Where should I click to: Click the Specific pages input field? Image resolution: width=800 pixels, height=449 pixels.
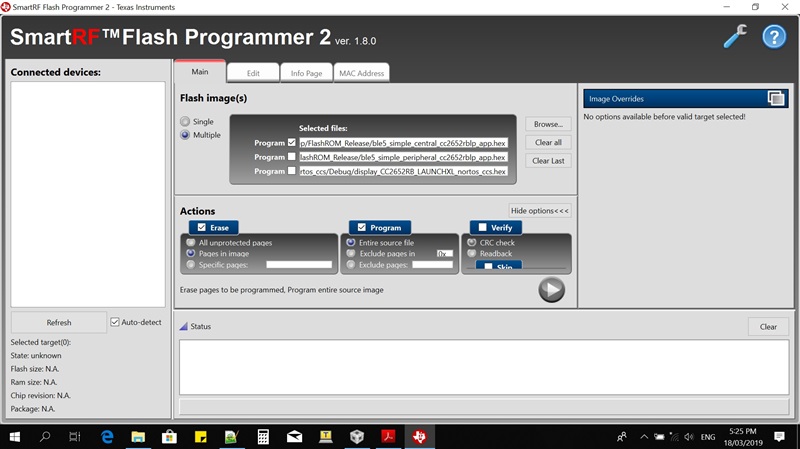[299, 265]
